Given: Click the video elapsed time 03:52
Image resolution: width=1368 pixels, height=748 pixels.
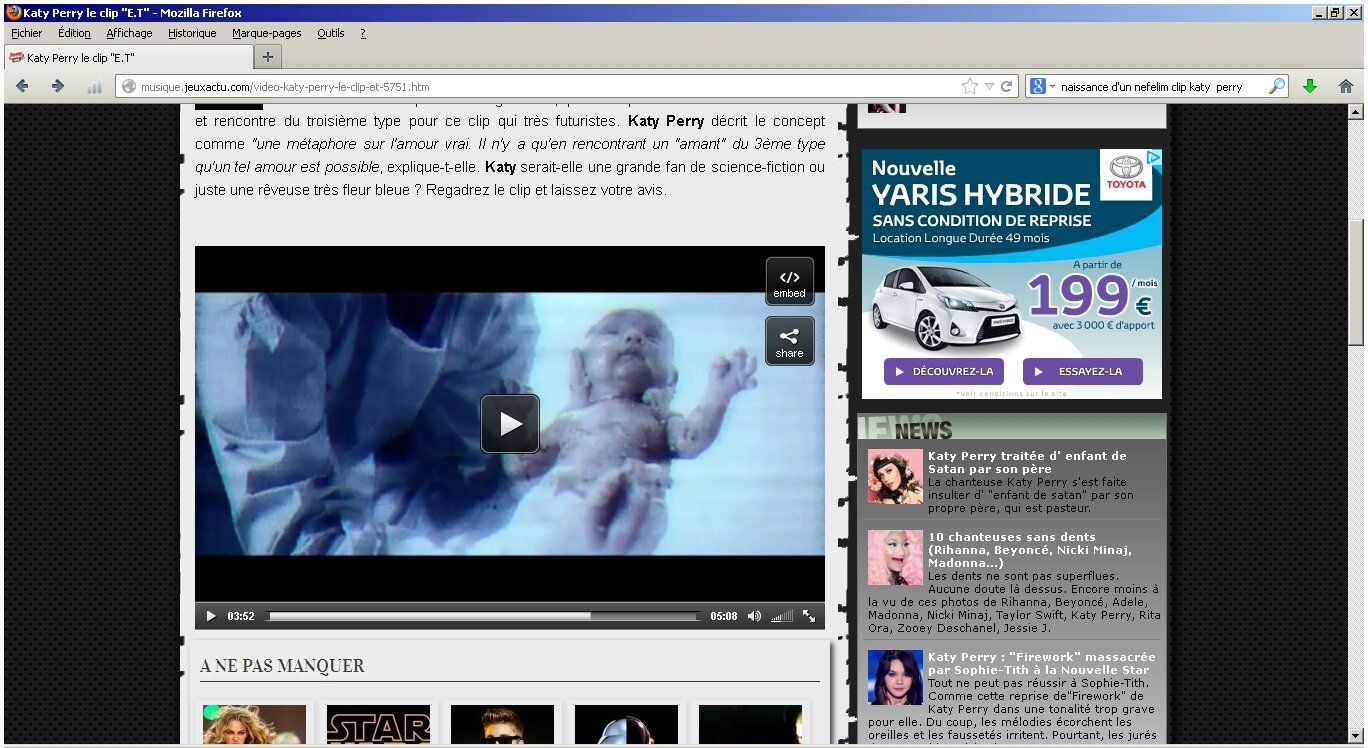Looking at the screenshot, I should 241,616.
